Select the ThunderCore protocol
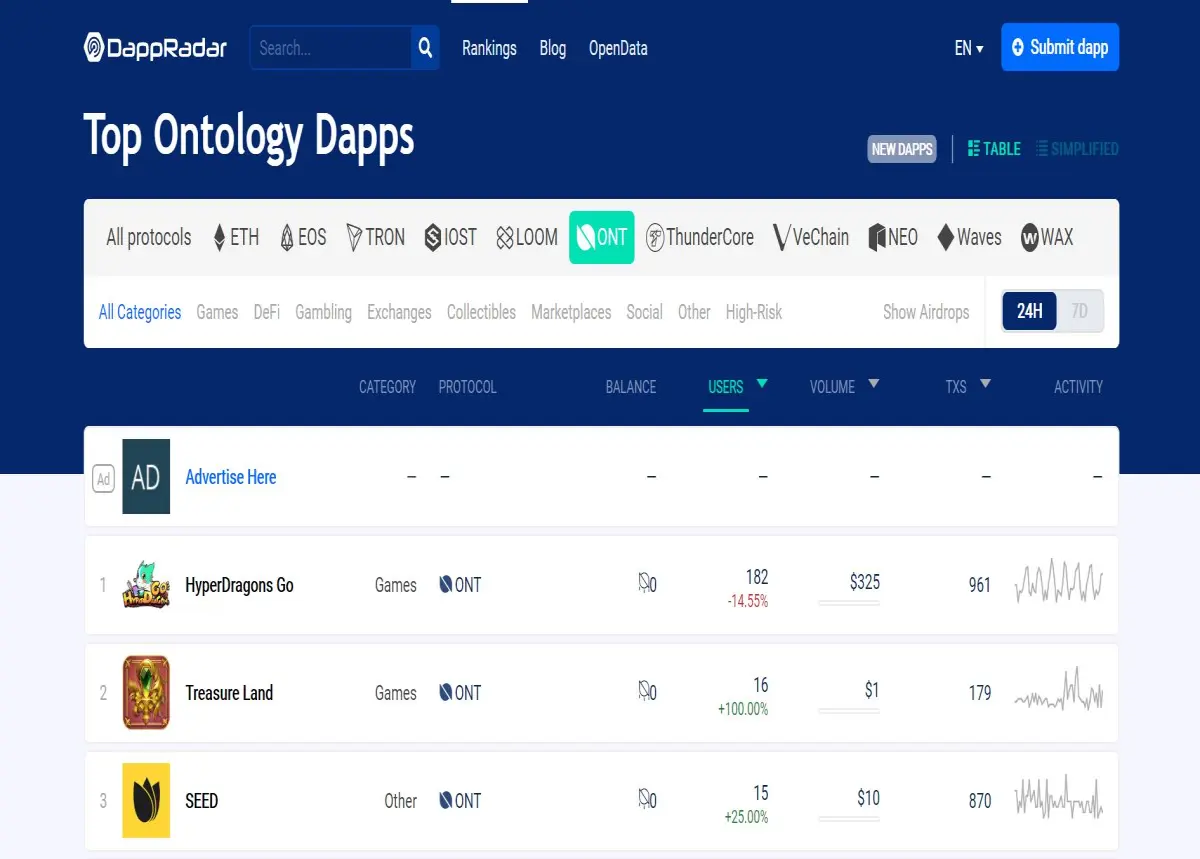 (x=700, y=237)
